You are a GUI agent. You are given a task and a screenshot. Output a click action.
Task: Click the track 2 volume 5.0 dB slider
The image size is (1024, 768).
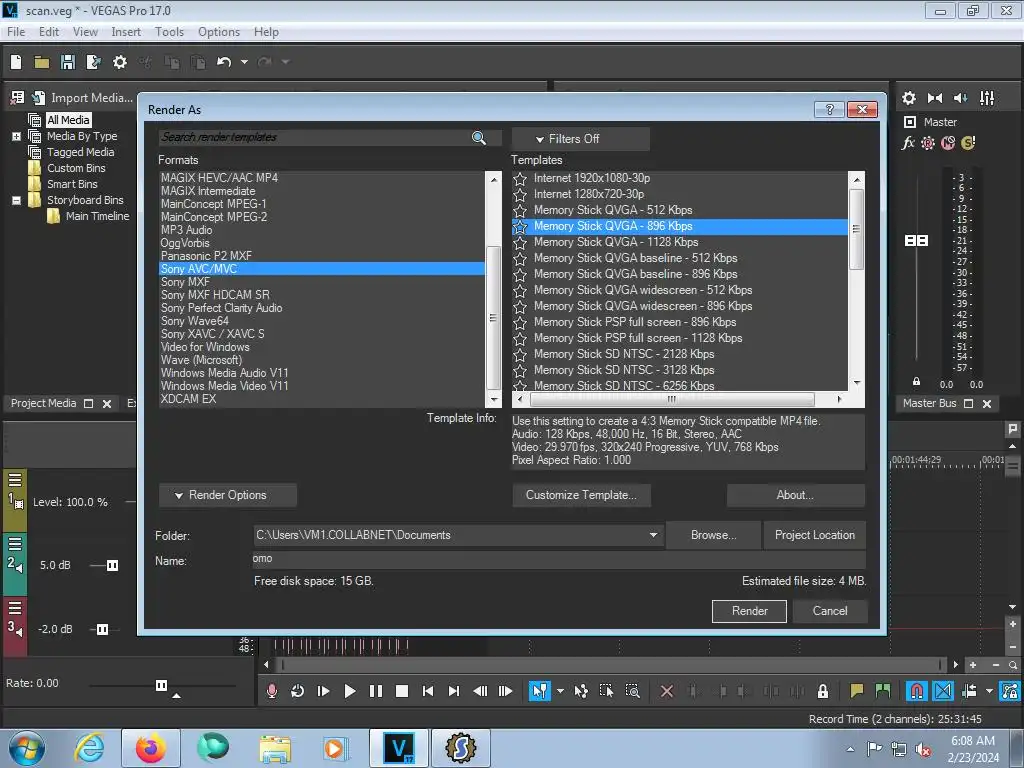[112, 566]
